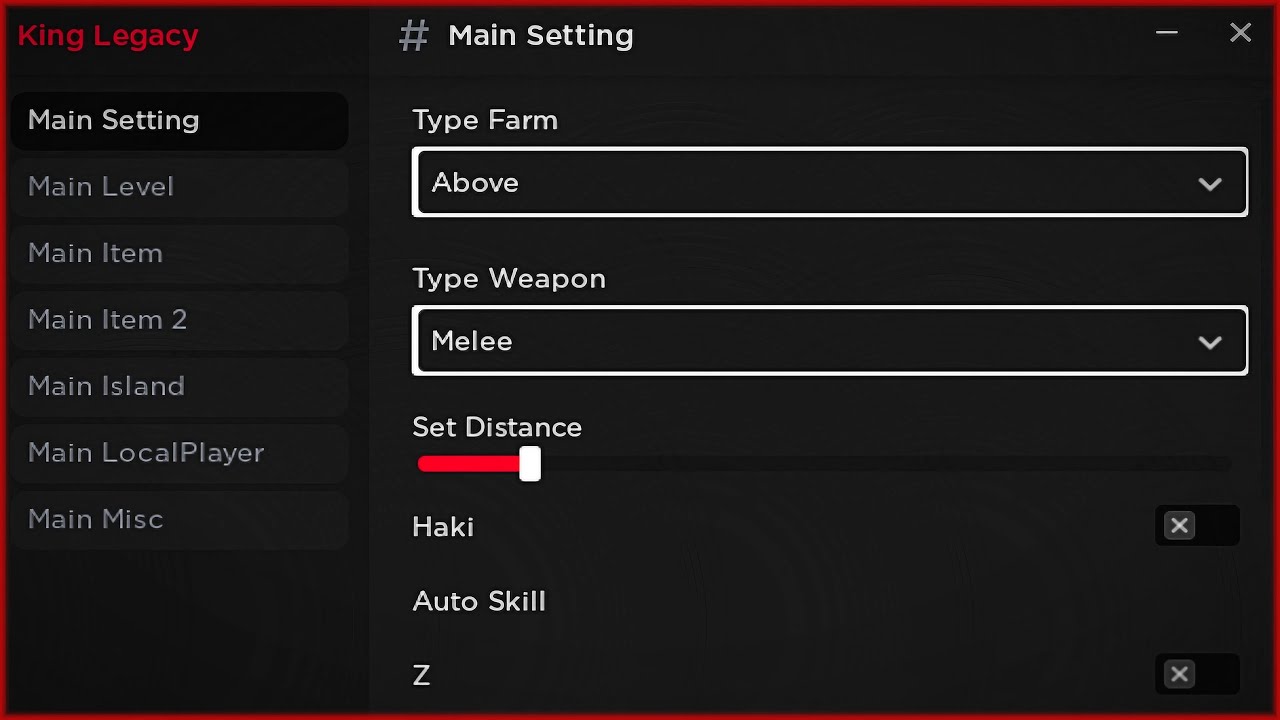Switch to the Main Level tab

pyautogui.click(x=101, y=187)
